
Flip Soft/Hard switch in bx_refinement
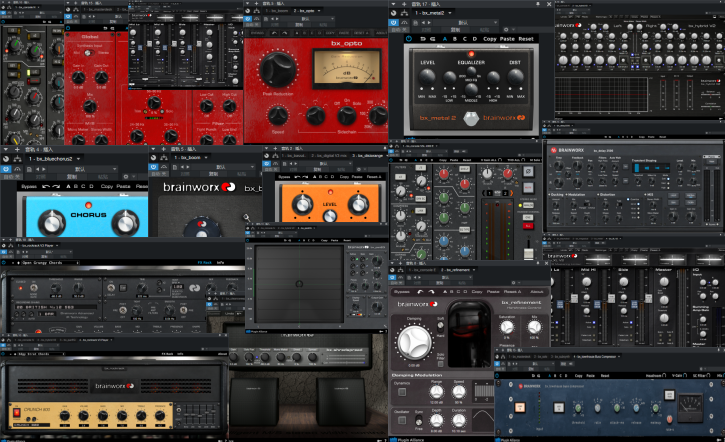(x=440, y=326)
